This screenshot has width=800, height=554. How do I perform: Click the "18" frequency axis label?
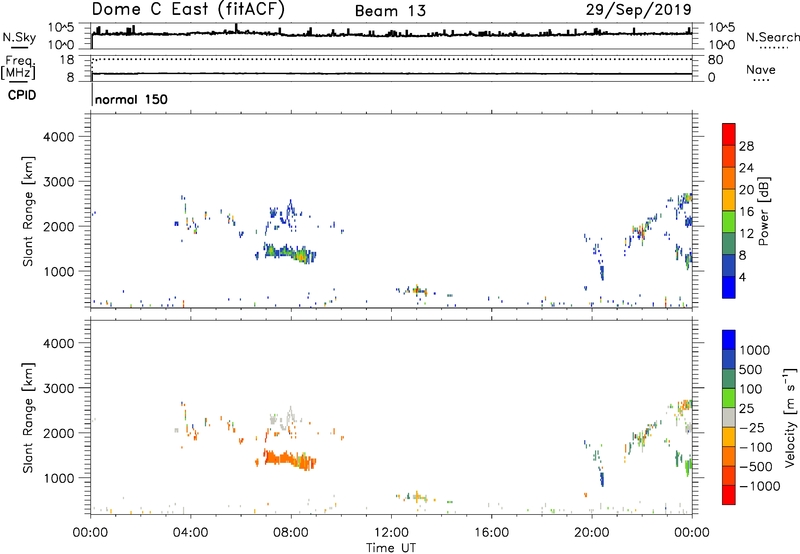click(x=67, y=60)
